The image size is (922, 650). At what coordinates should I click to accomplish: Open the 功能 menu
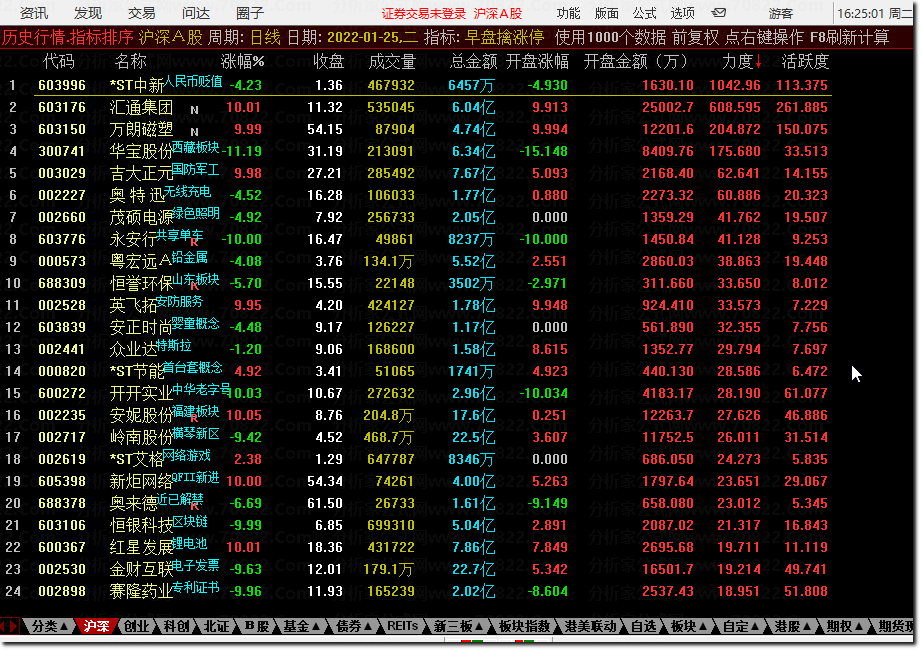pyautogui.click(x=569, y=13)
